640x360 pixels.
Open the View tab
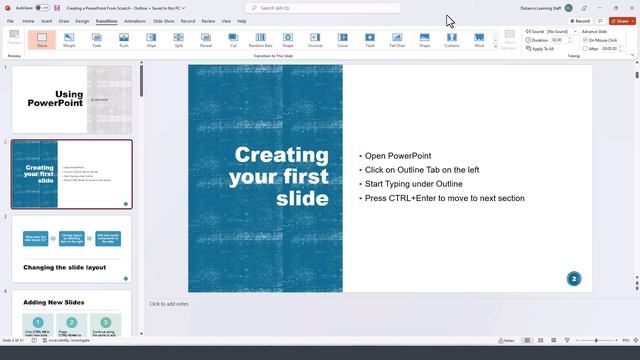click(x=226, y=21)
